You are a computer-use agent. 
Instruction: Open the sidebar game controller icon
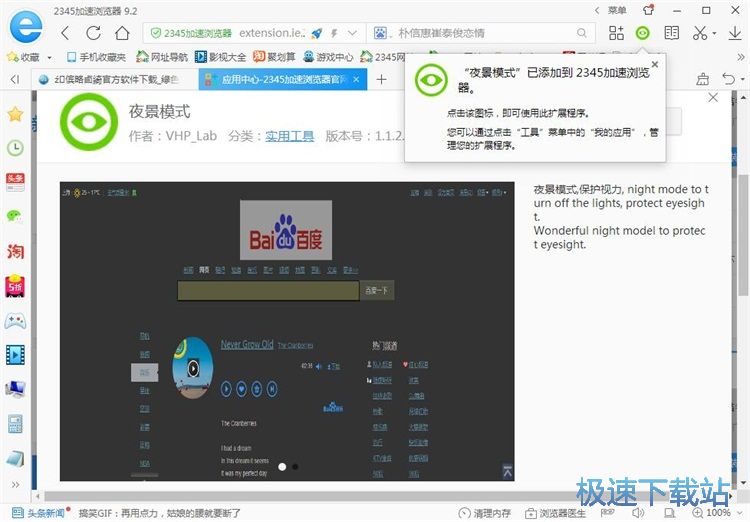15,321
